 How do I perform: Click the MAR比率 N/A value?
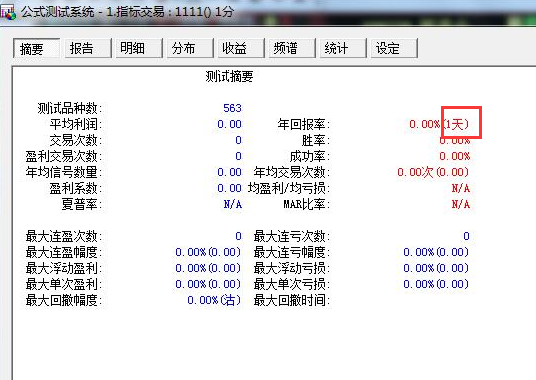pyautogui.click(x=461, y=204)
